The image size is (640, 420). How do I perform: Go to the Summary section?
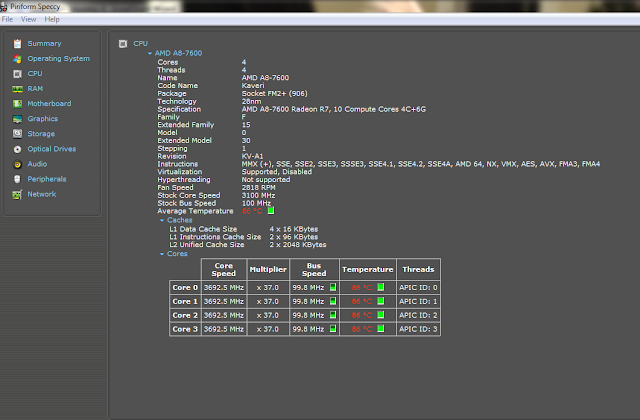click(x=44, y=44)
